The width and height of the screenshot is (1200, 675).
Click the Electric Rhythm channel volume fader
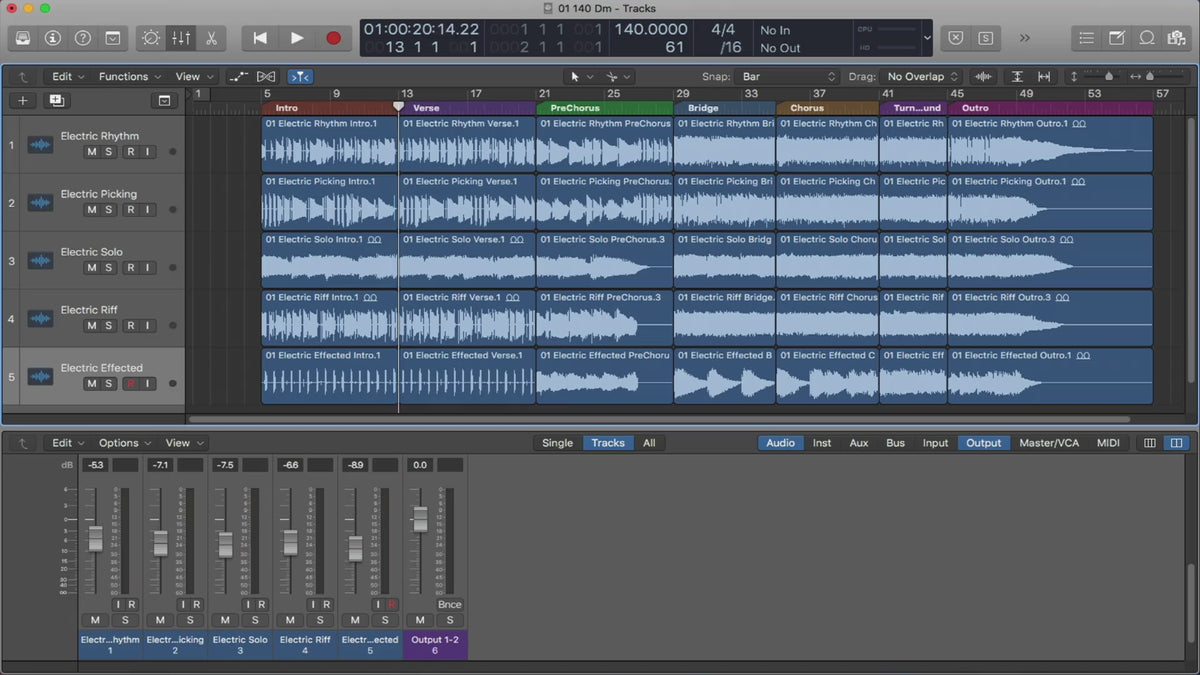pos(95,538)
